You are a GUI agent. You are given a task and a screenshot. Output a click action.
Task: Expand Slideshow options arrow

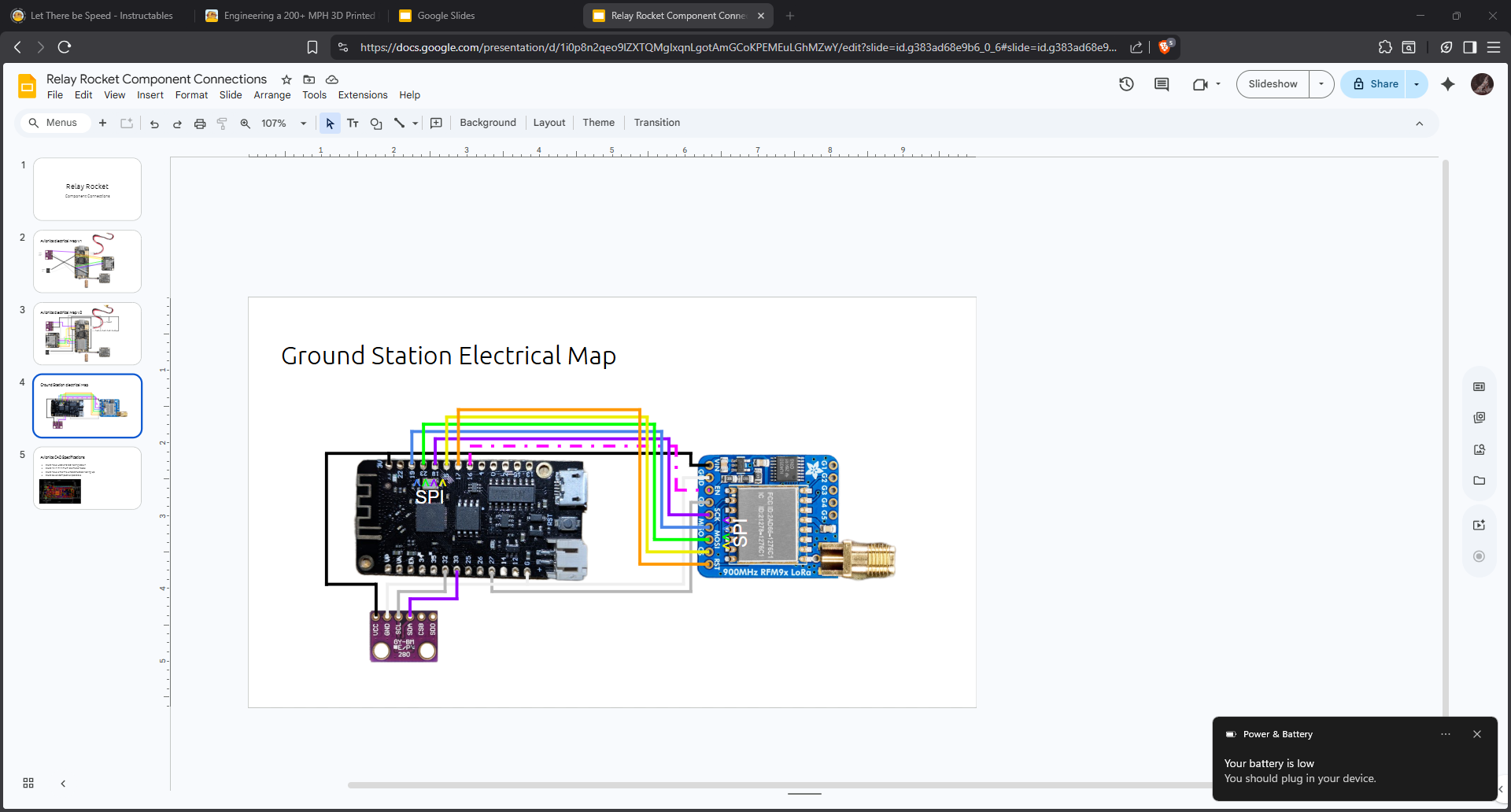[1321, 84]
